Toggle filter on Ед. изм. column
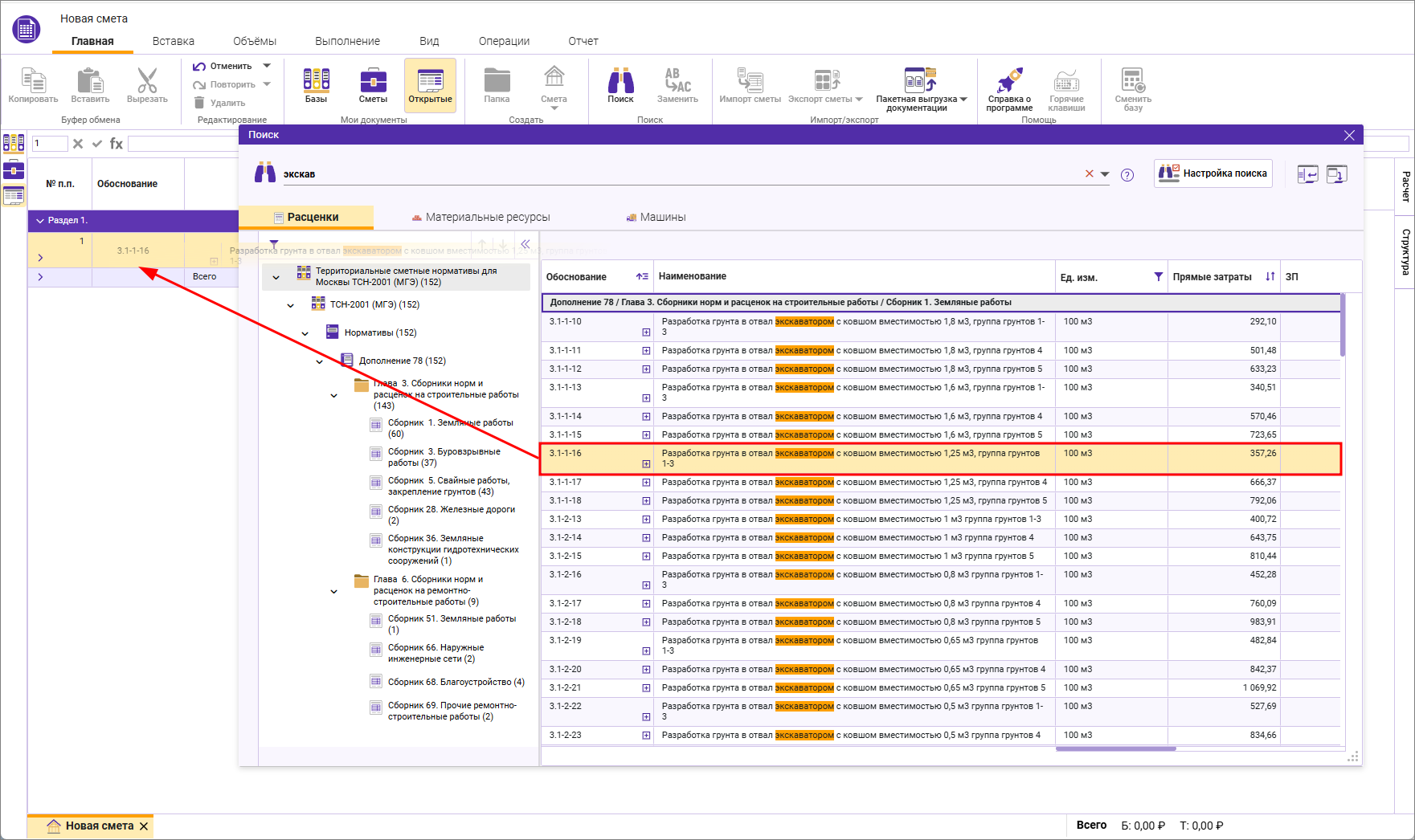This screenshot has height=840, width=1415. (x=1158, y=277)
